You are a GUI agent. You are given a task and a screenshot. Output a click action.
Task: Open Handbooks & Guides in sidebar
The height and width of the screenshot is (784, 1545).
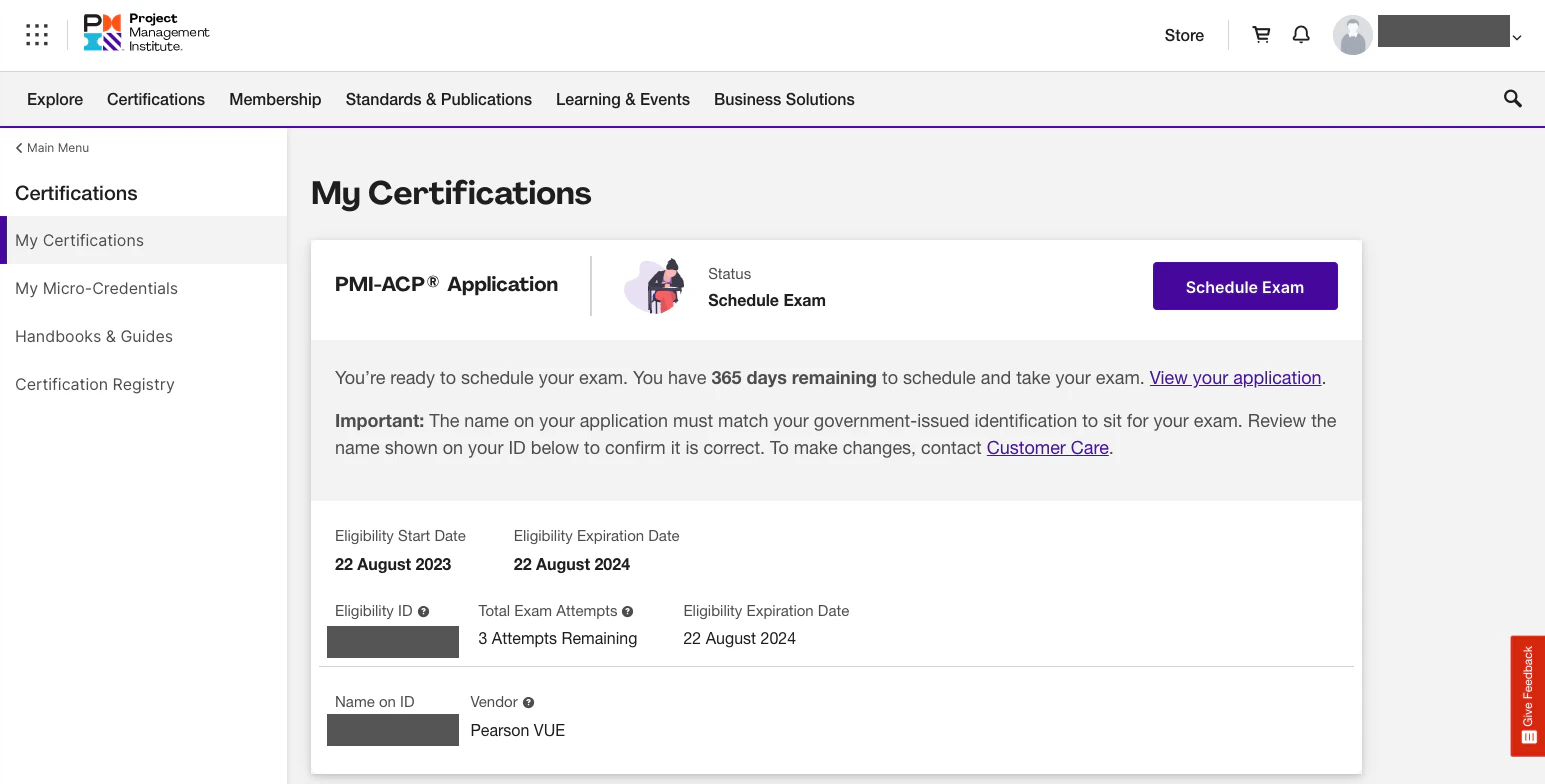click(144, 336)
